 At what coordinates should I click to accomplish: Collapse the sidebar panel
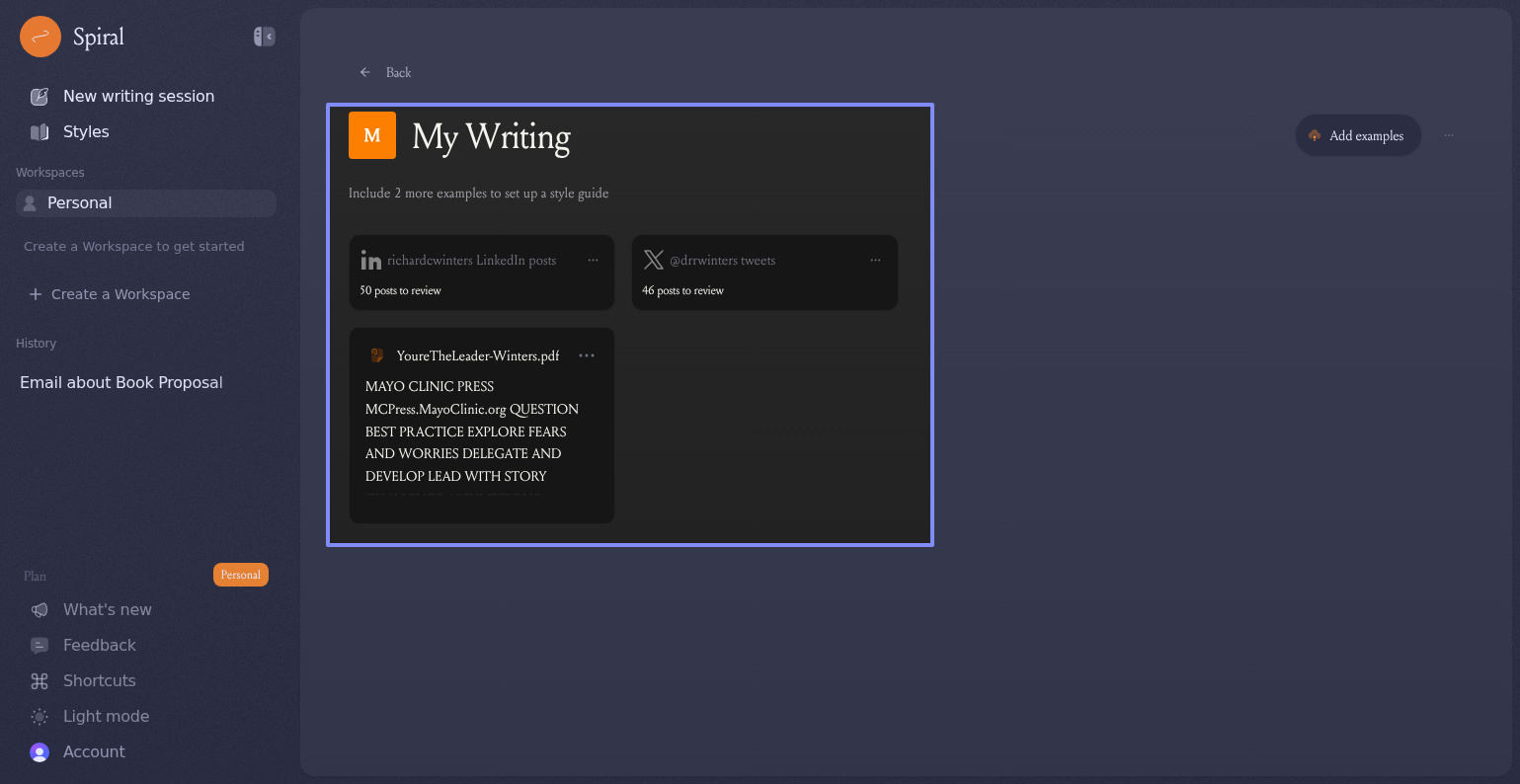click(264, 37)
